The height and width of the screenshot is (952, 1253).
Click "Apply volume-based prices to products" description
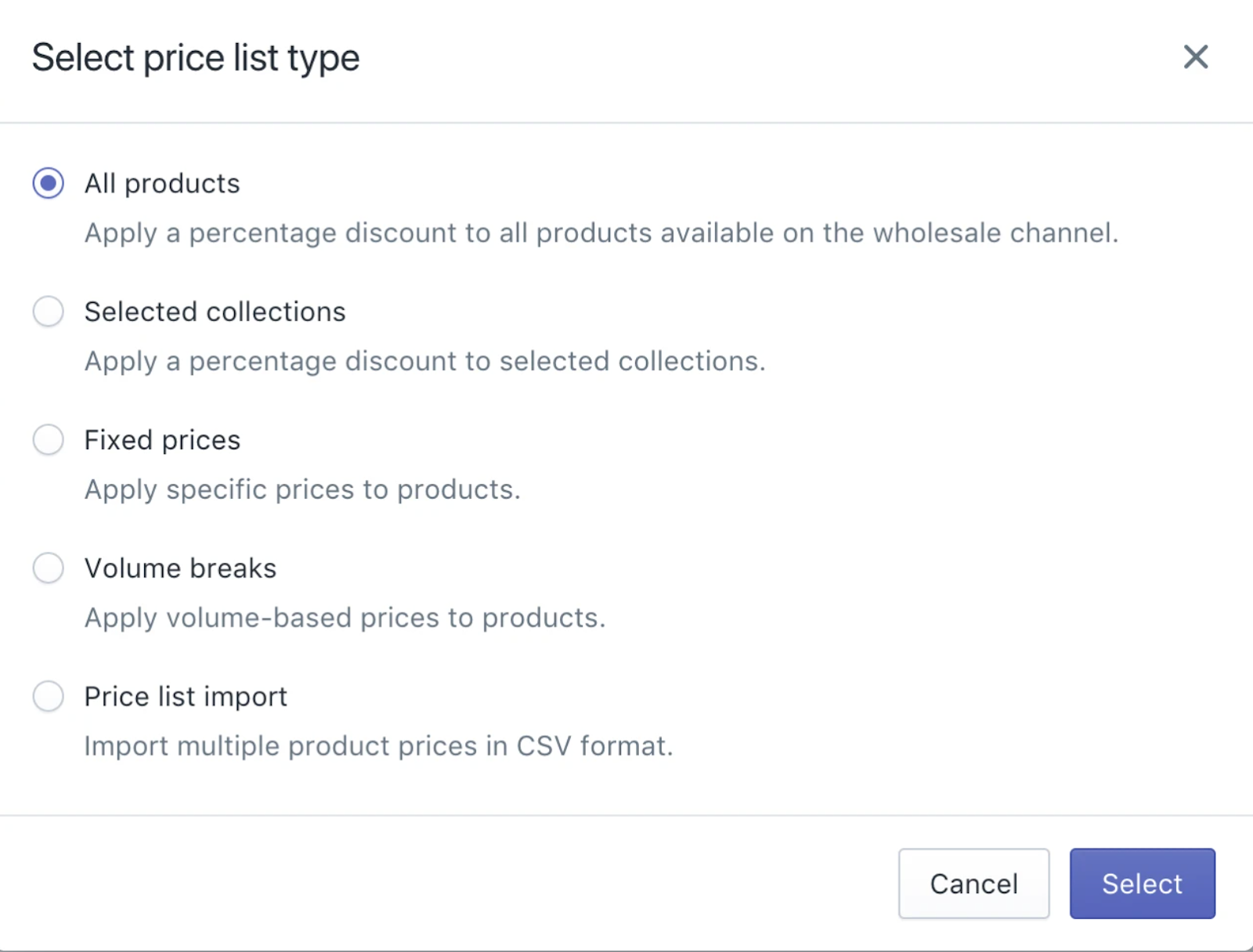point(345,618)
